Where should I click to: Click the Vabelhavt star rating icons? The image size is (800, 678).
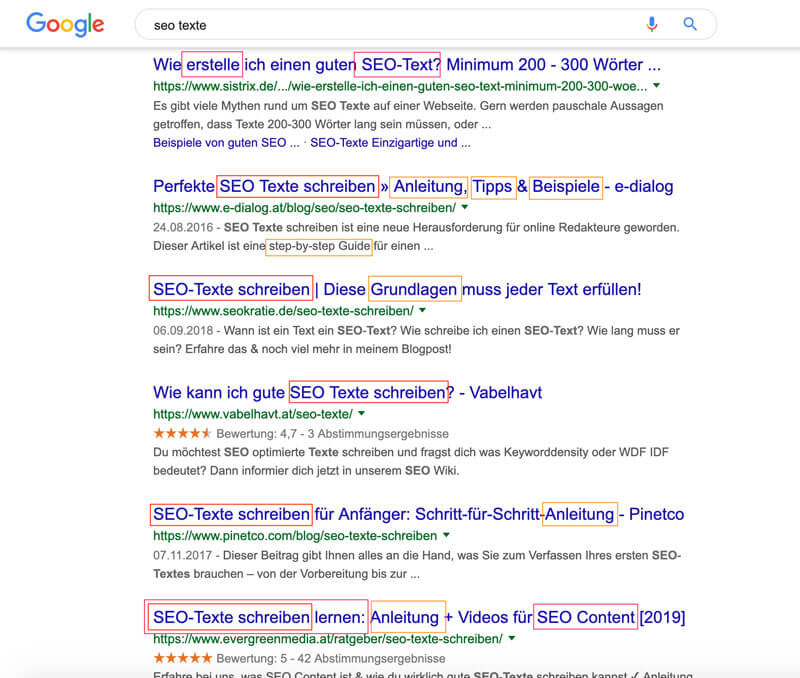[x=182, y=434]
